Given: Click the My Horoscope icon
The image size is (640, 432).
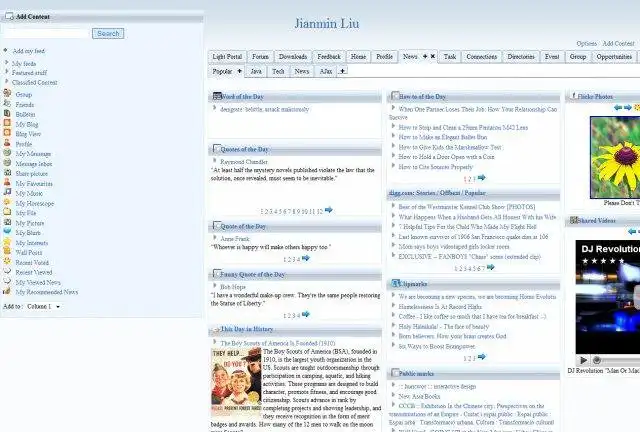Looking at the screenshot, I should [x=7, y=202].
